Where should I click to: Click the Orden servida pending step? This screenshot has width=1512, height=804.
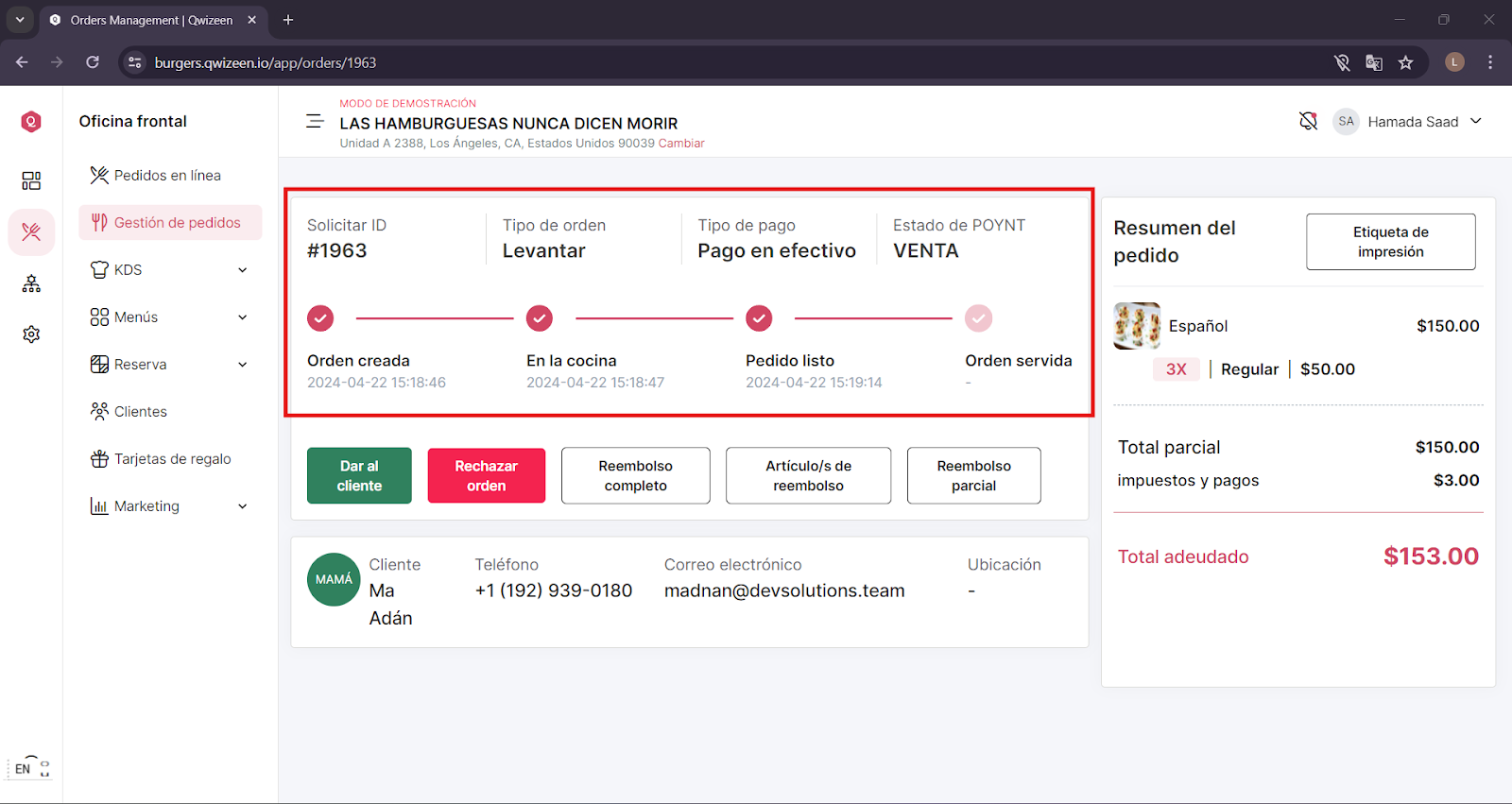(978, 318)
